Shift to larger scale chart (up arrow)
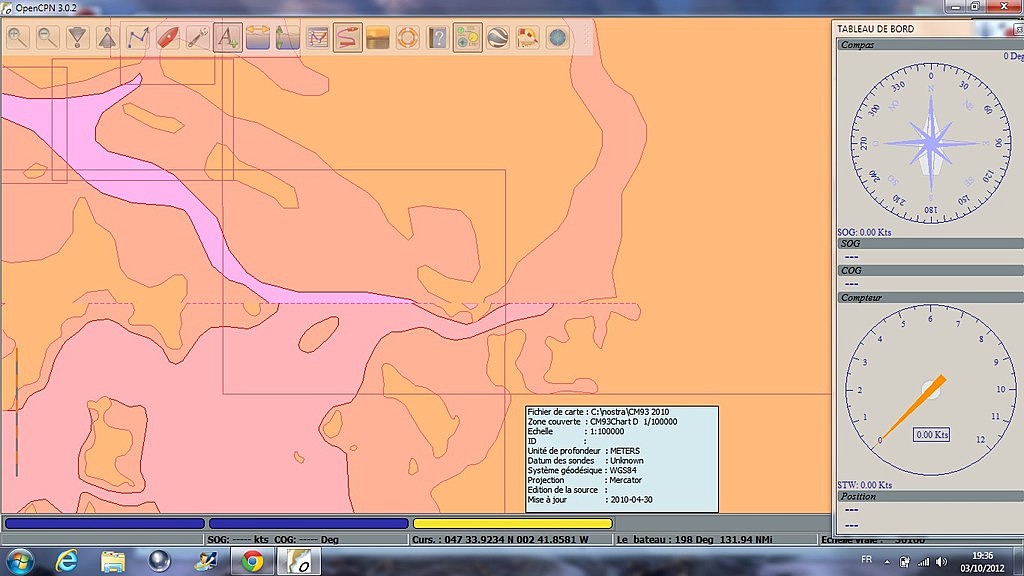 tap(107, 37)
